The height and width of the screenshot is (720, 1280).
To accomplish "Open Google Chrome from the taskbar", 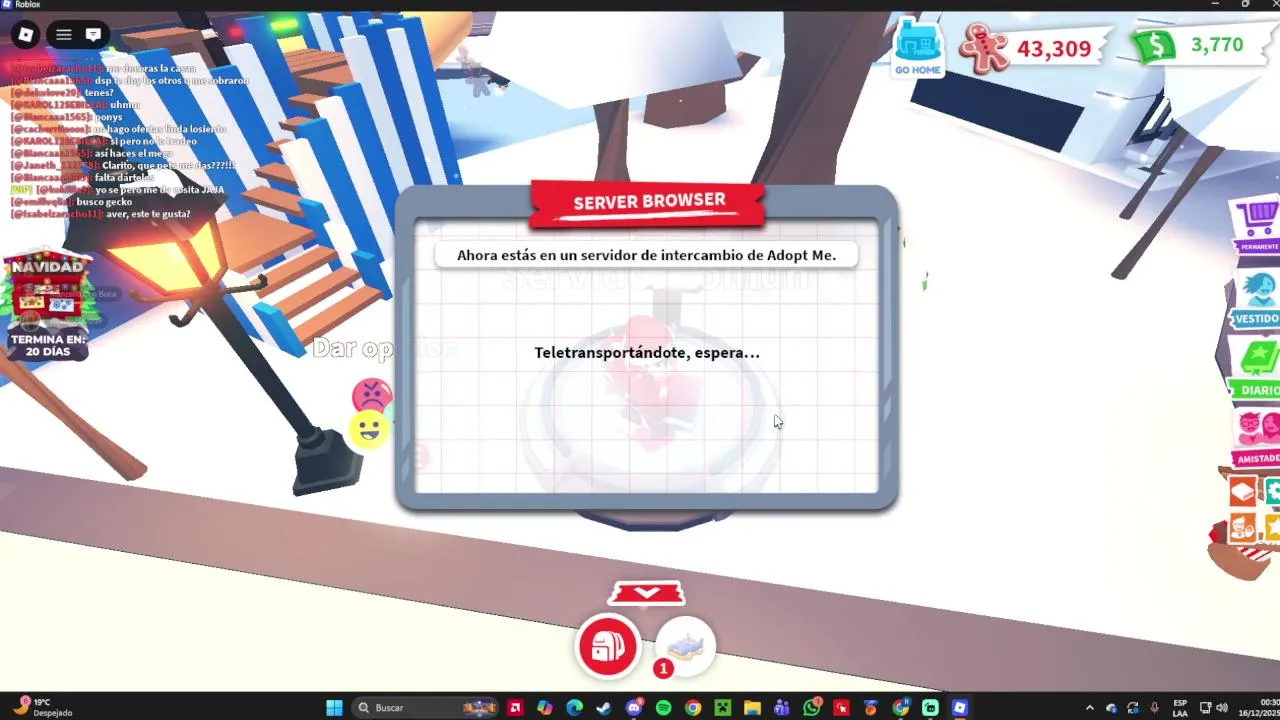I will [693, 708].
